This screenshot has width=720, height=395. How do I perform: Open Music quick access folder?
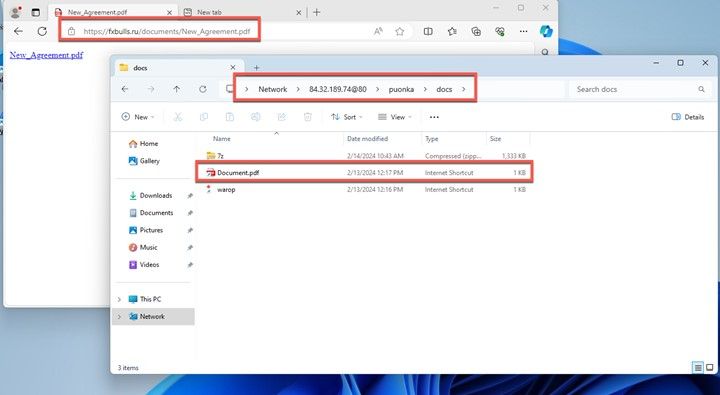coord(143,248)
